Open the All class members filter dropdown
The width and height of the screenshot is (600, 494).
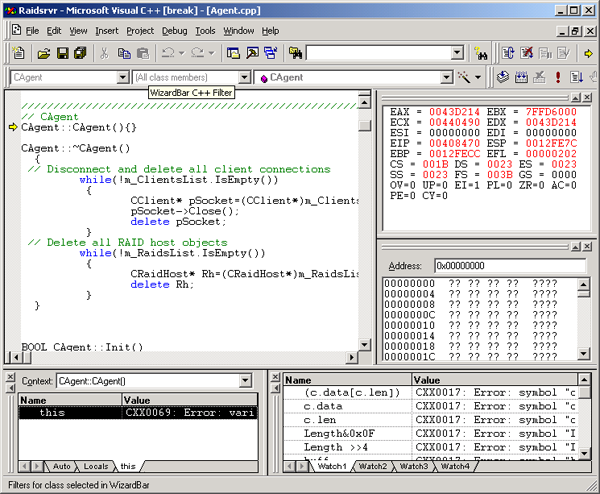(x=244, y=78)
